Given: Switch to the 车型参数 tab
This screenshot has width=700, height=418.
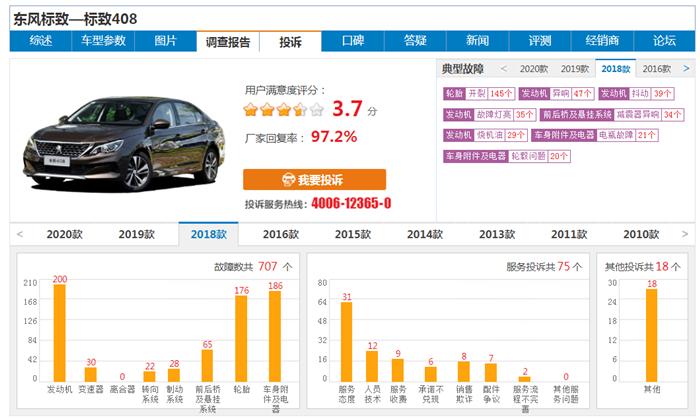Looking at the screenshot, I should tap(103, 41).
